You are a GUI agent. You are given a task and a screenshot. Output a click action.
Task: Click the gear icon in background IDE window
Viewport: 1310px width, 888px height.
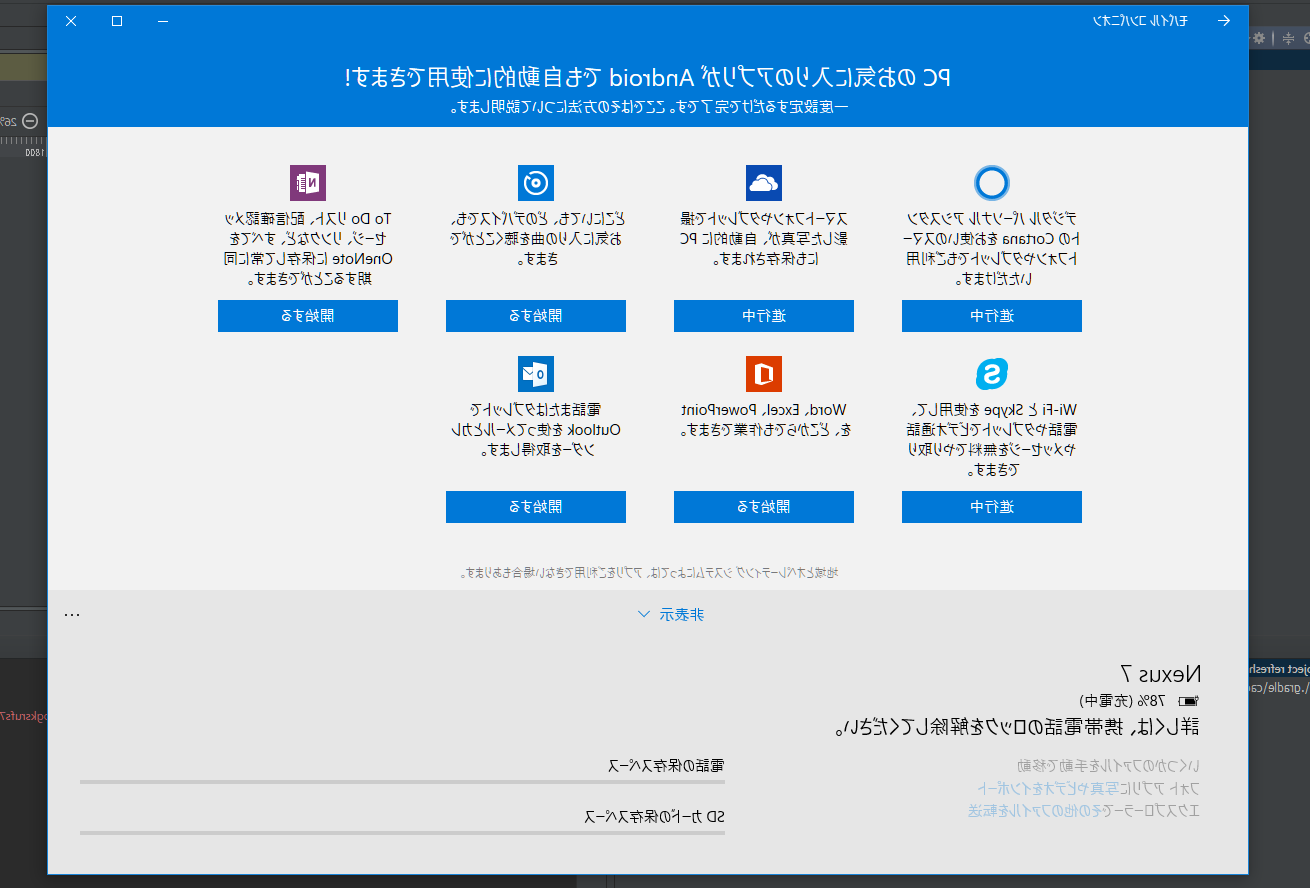tap(1259, 38)
